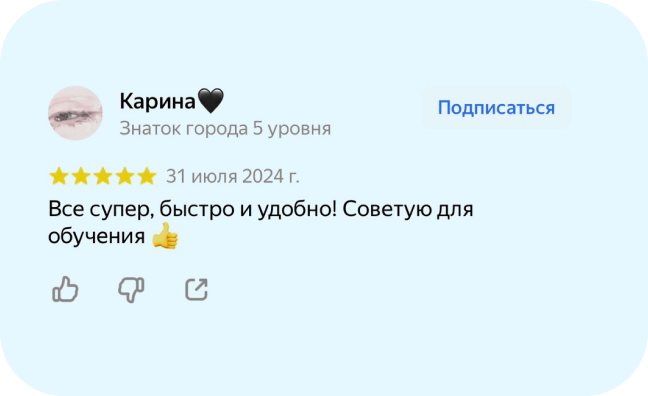
Task: Click the Подписаться subscribe button
Action: tap(496, 108)
